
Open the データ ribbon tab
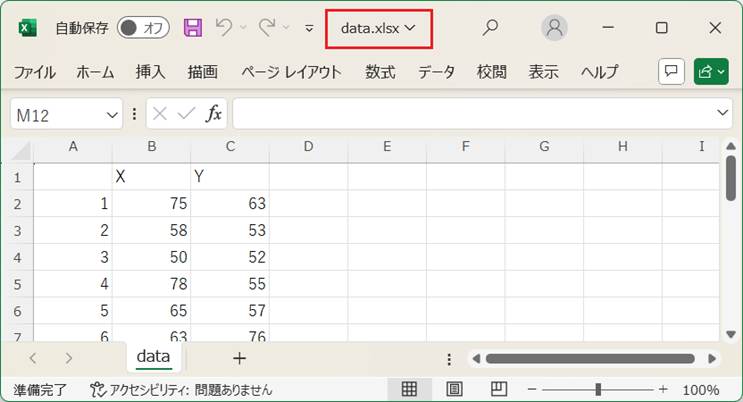[436, 72]
